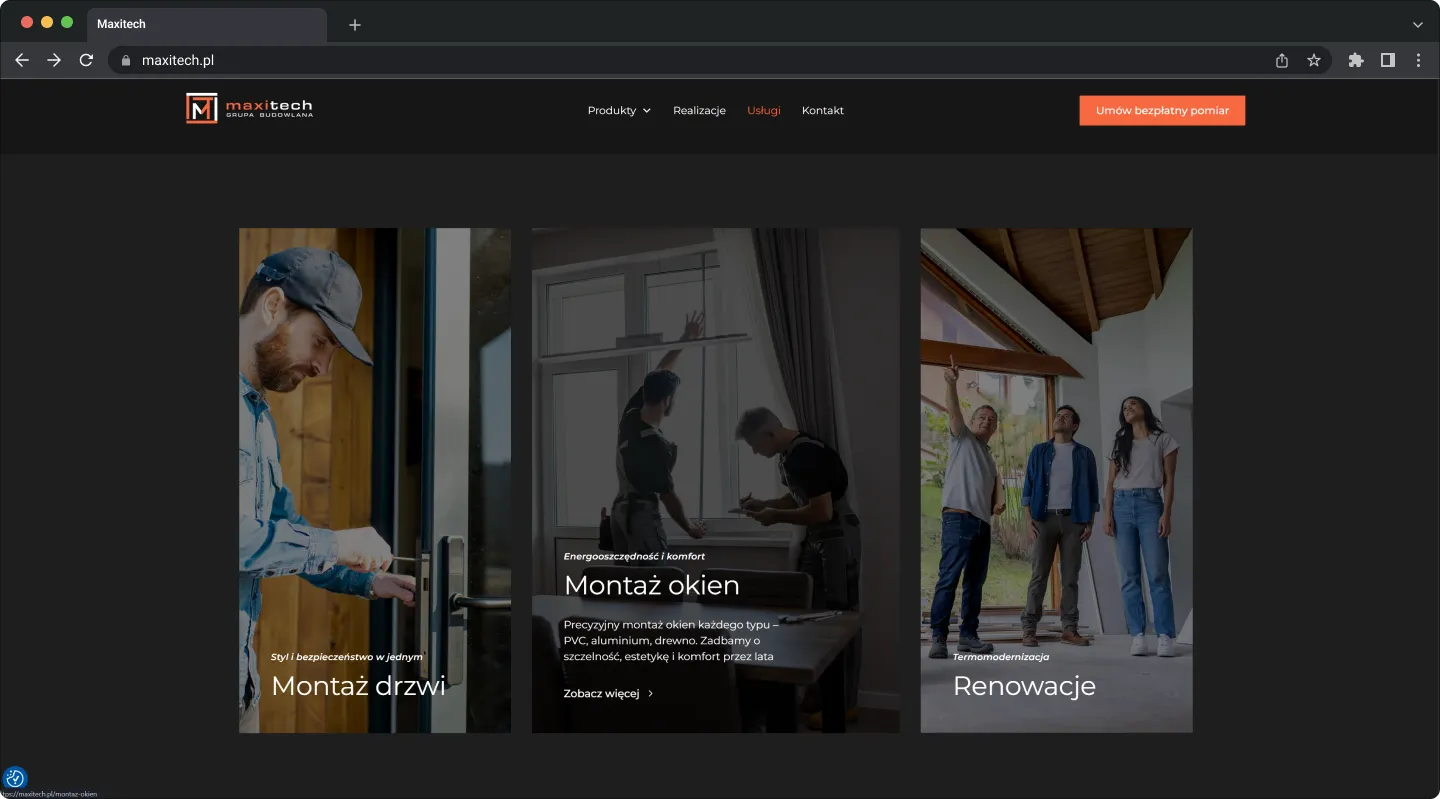Expand the Produkty dropdown menu
Image resolution: width=1440 pixels, height=799 pixels.
(x=619, y=110)
